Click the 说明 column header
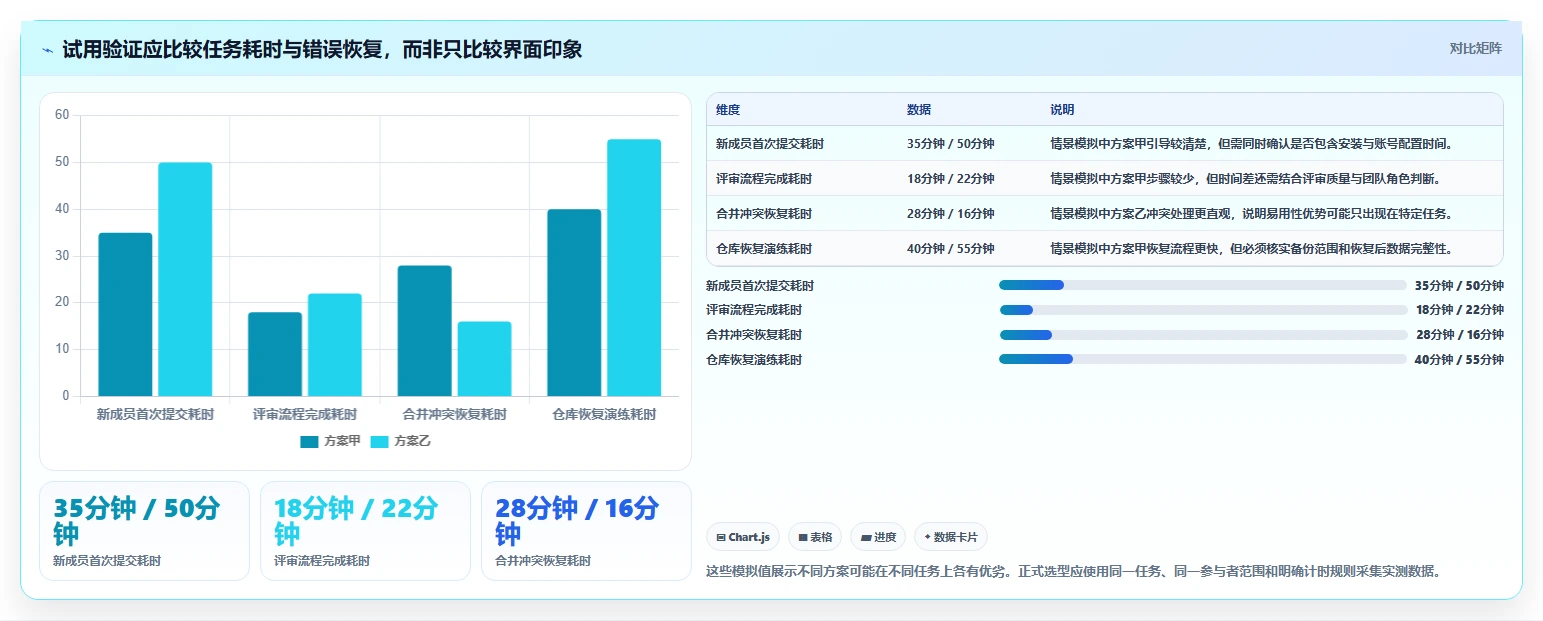The image size is (1543, 621). 1062,109
